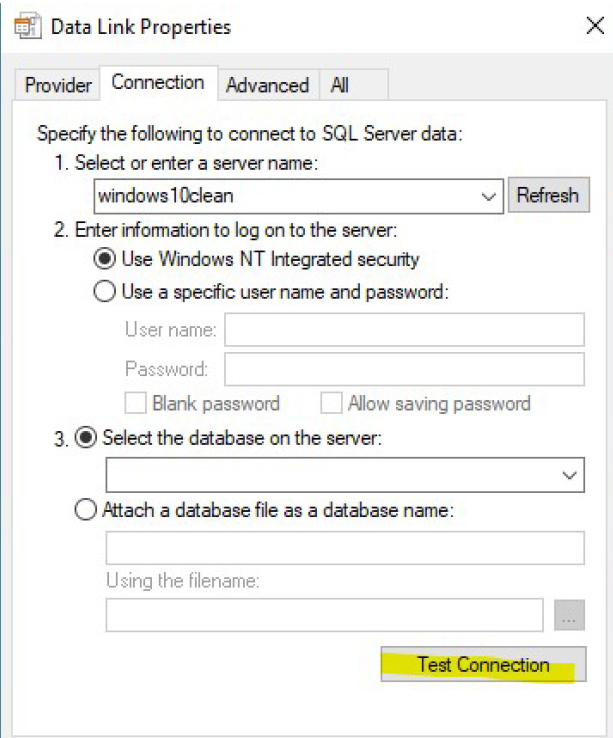Click the attach database name field

tap(345, 548)
